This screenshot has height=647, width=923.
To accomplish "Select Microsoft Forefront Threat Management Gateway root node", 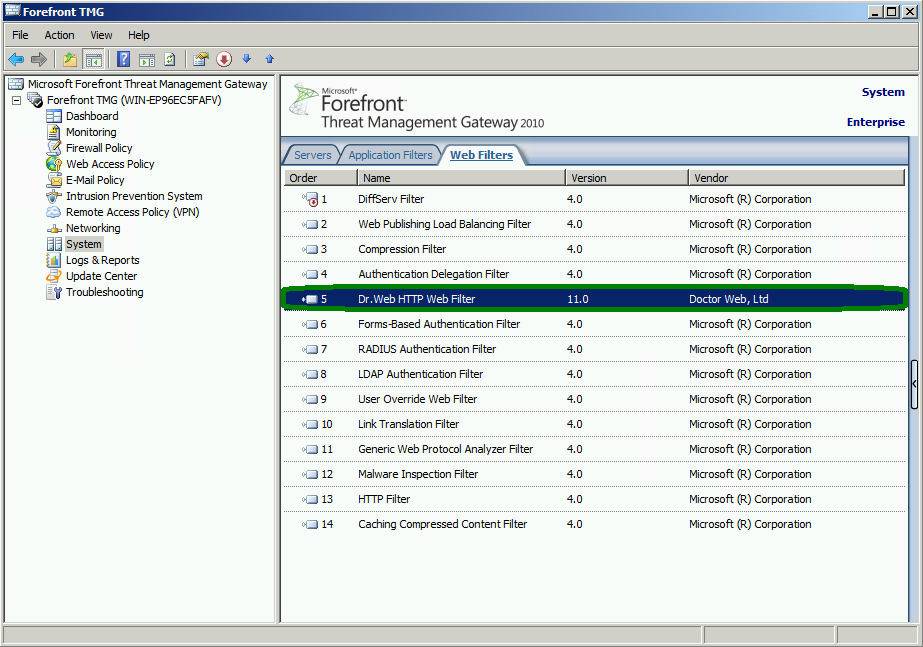I will click(x=147, y=84).
